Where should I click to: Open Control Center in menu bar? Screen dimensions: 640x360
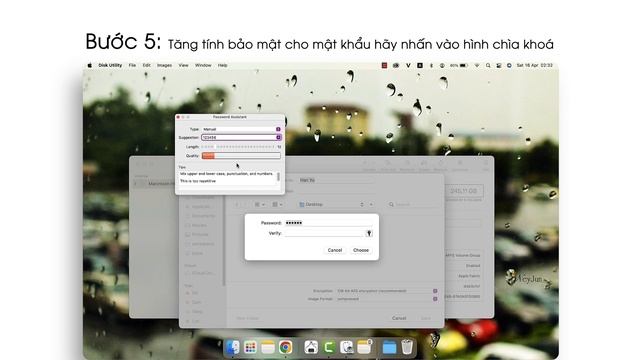(498, 65)
